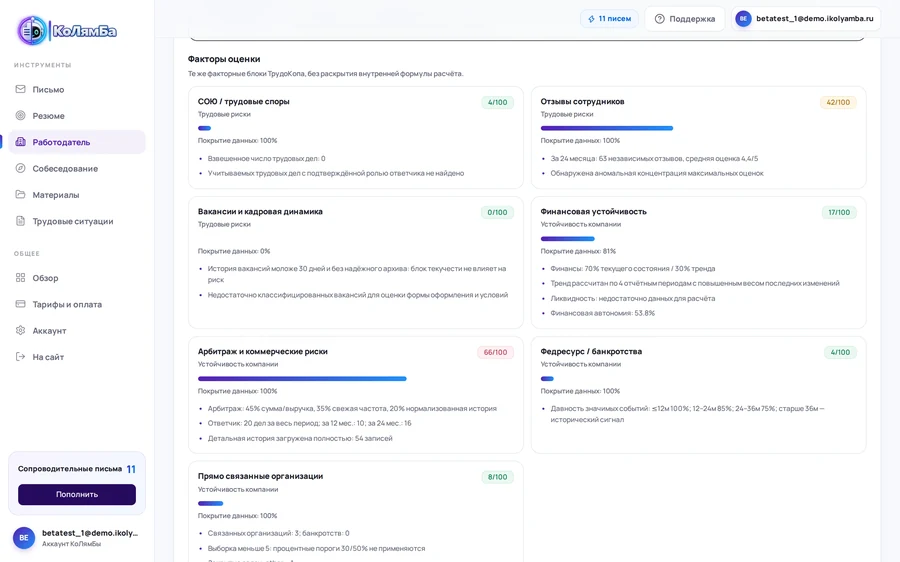This screenshot has height=562, width=900.
Task: Click the 4/100 badge on СОЮ / трудовые споры
Action: (x=497, y=102)
